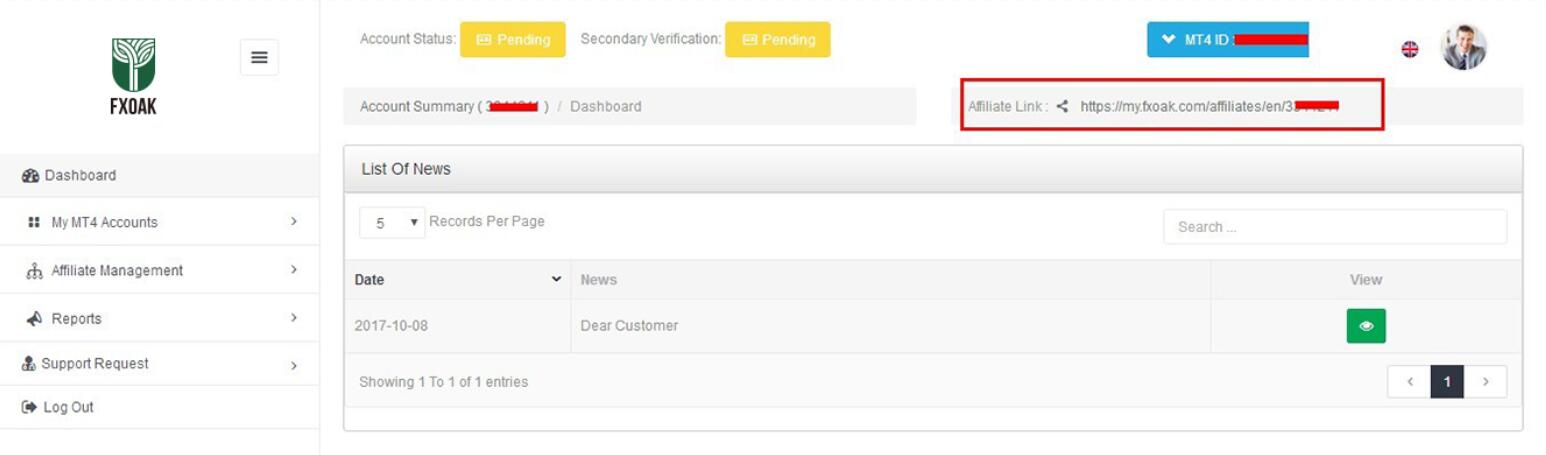
Task: Click Secondary Verification Pending badge
Action: 777,40
